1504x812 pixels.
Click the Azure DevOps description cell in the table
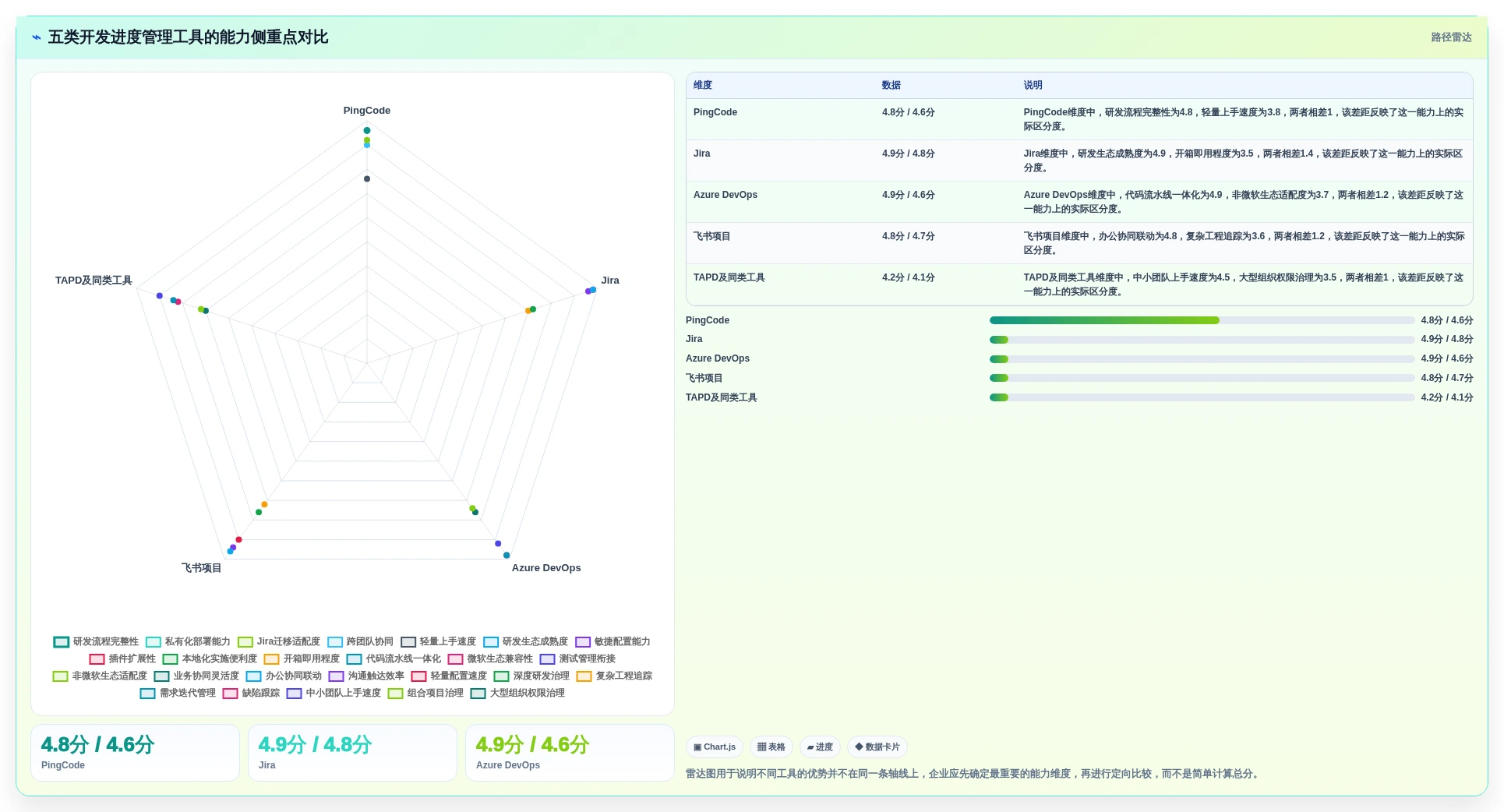click(x=1244, y=202)
